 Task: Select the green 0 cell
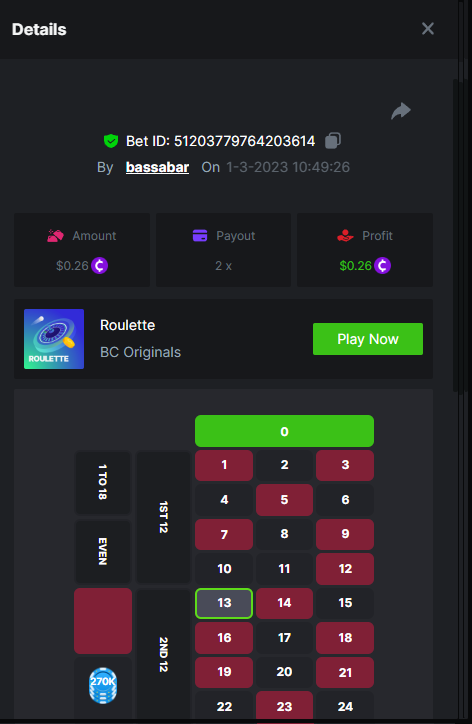[x=284, y=431]
